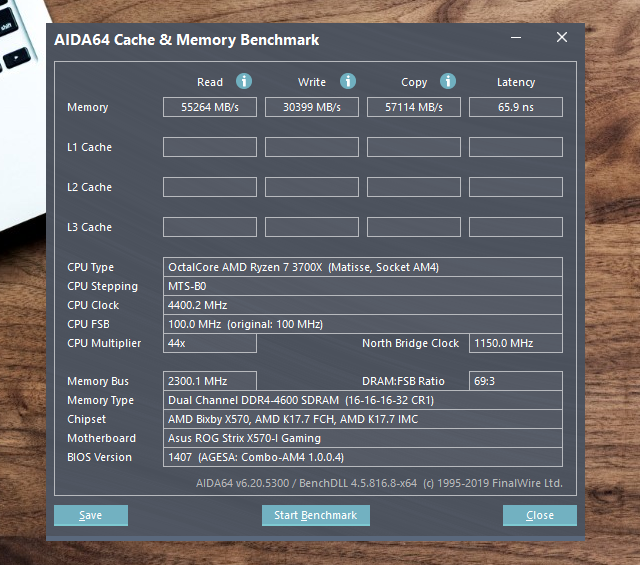Click the L1 Cache row label
This screenshot has height=565, width=640.
pos(89,147)
